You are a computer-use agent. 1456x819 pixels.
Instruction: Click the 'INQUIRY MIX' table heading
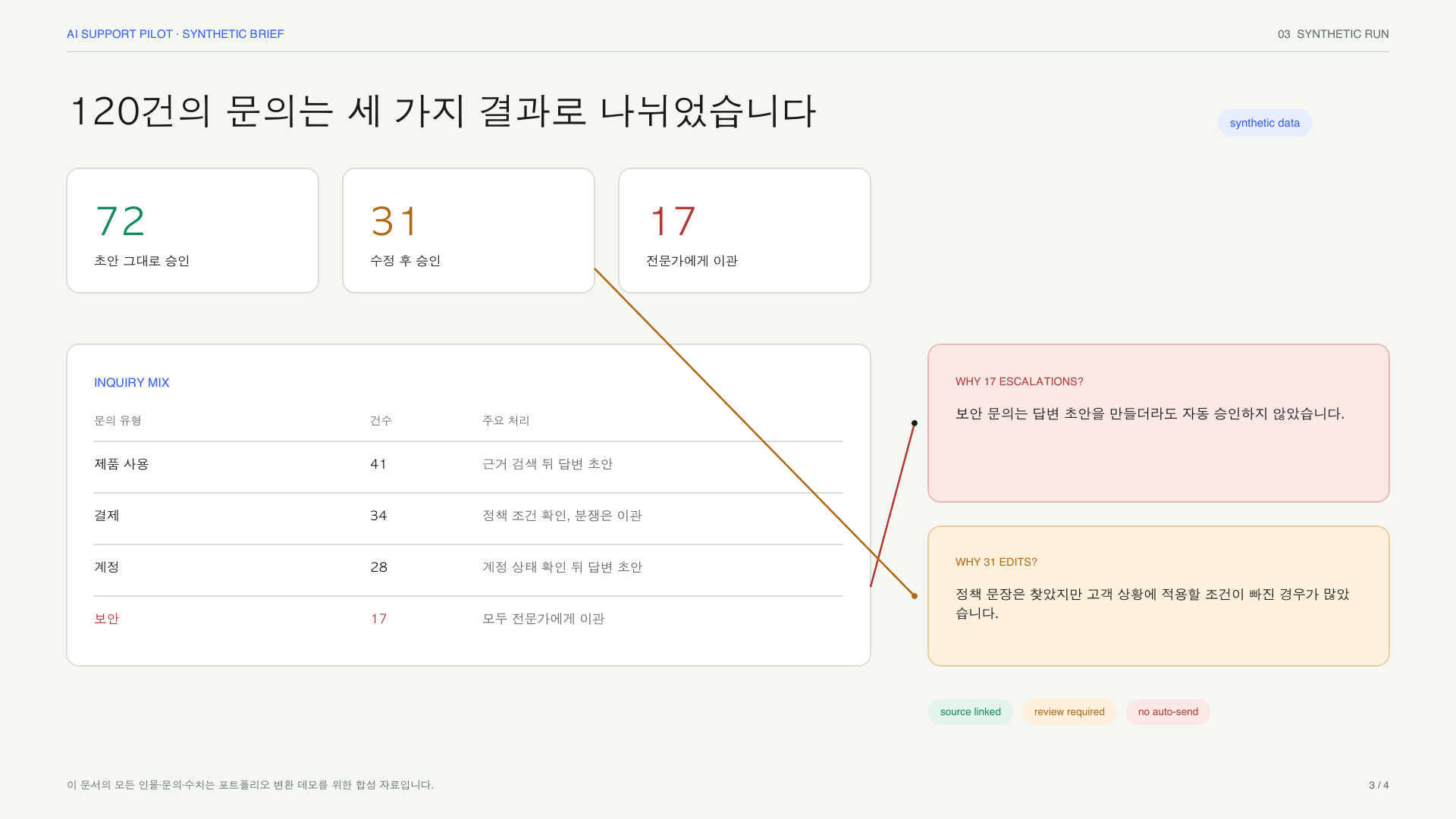[131, 382]
